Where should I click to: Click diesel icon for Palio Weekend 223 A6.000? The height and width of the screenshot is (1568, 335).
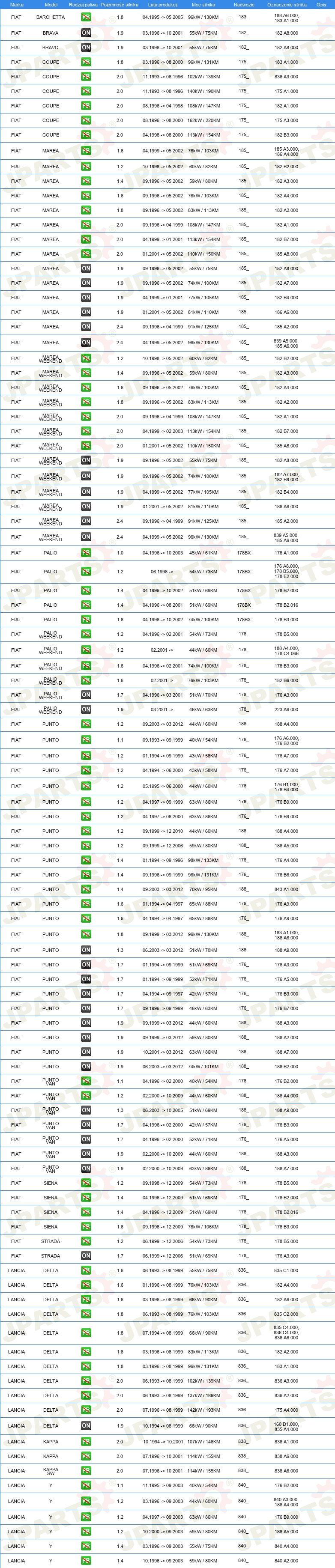pos(86,709)
